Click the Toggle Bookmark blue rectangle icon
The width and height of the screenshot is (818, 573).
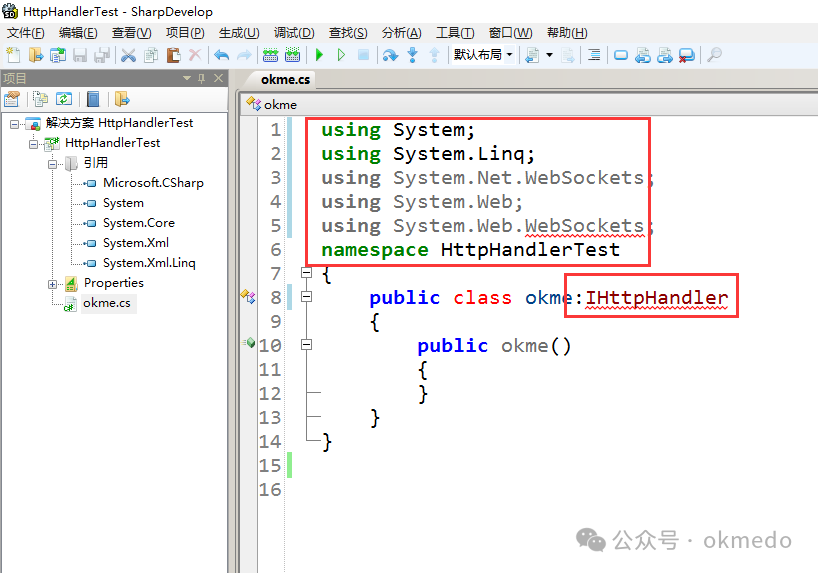621,55
